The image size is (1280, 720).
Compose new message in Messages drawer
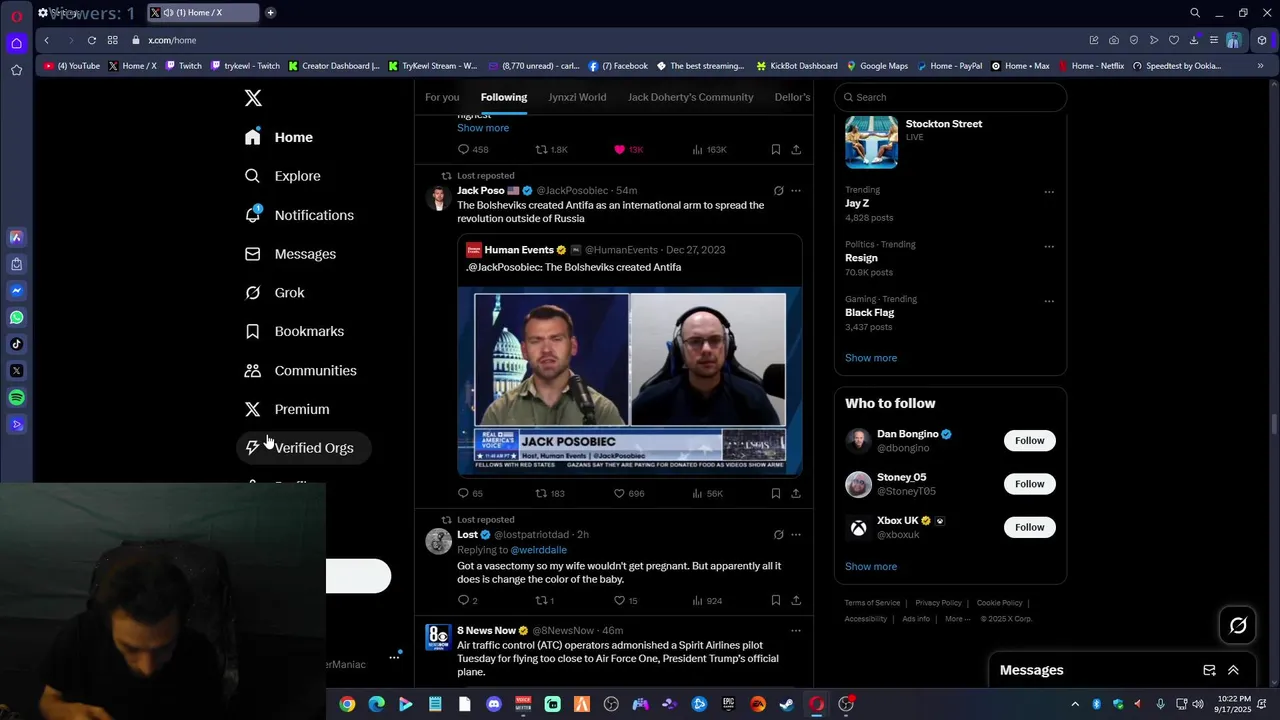(1209, 670)
